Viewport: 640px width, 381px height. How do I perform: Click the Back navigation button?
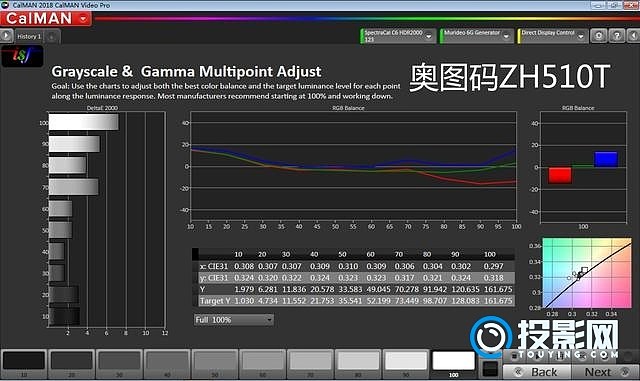tap(537, 372)
